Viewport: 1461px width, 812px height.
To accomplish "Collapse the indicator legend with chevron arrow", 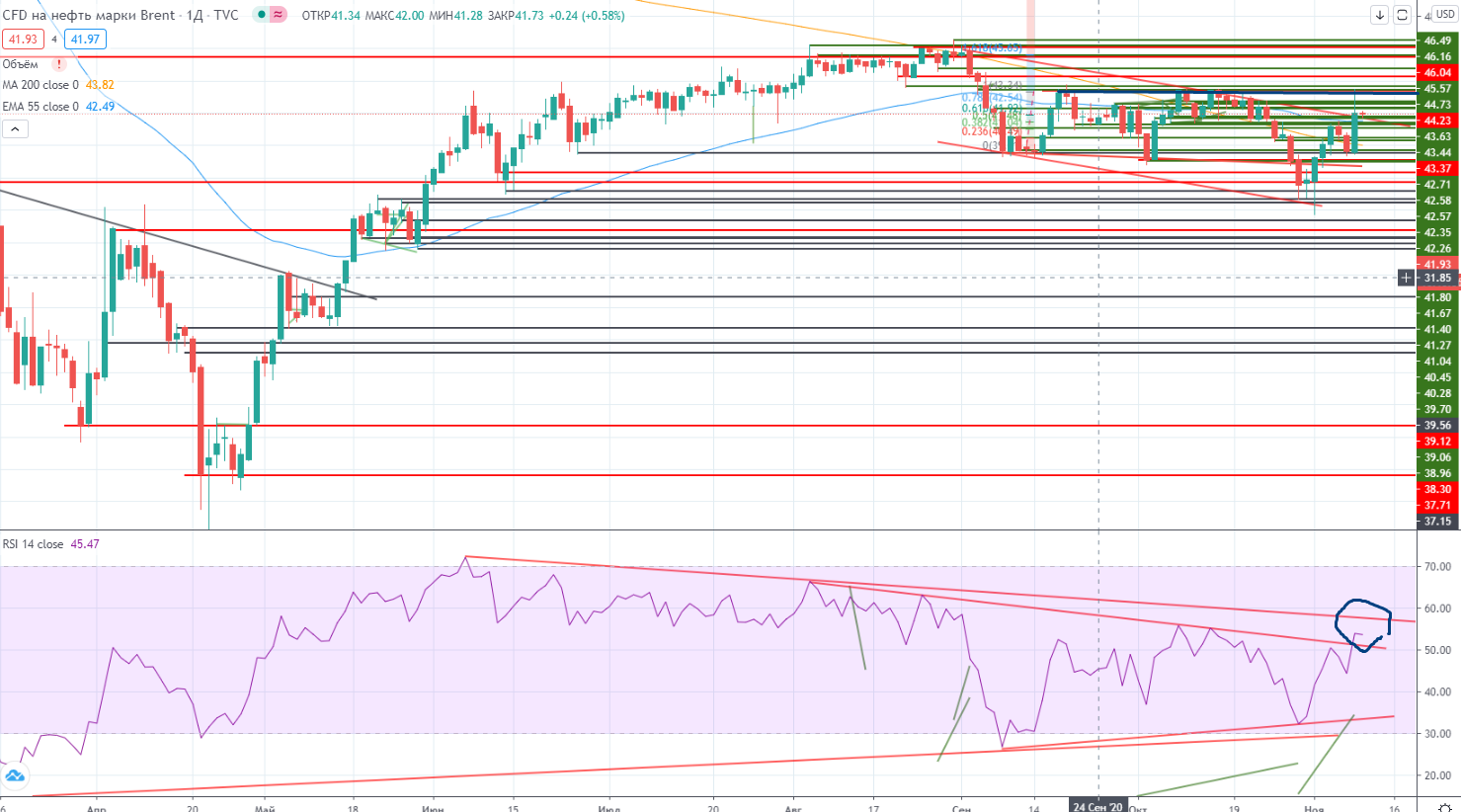I will point(15,129).
